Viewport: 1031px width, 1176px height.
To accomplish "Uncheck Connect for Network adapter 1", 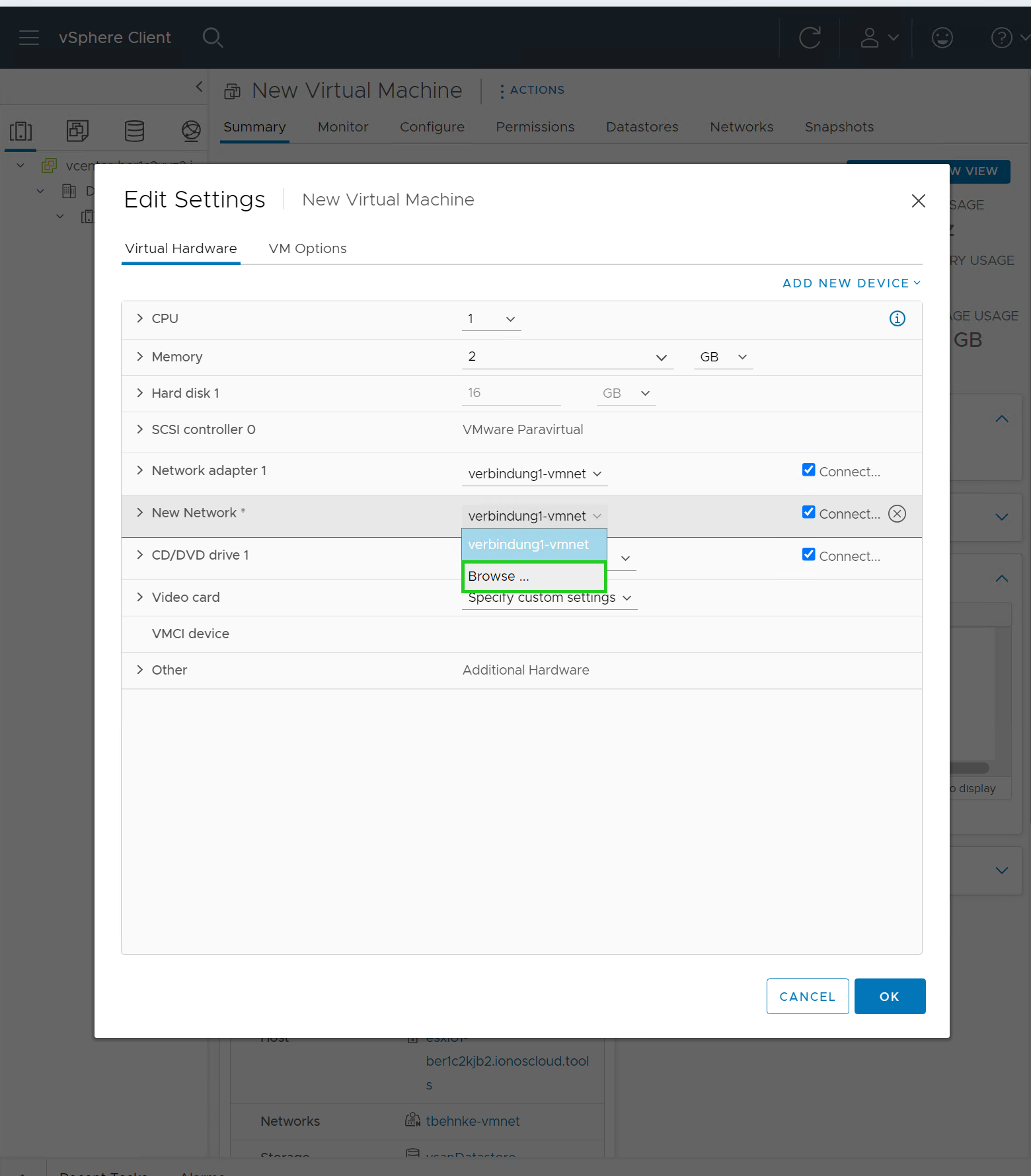I will click(808, 470).
